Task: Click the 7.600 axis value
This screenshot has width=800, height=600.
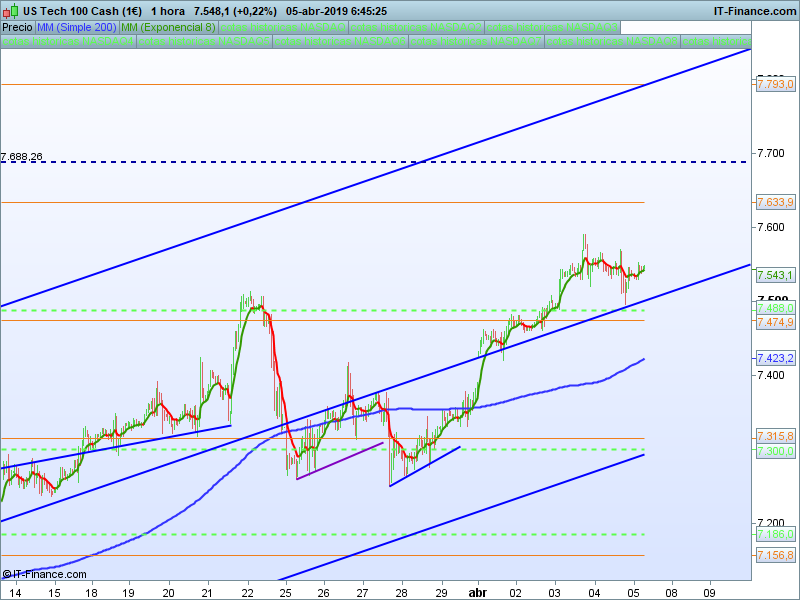Action: coord(770,227)
